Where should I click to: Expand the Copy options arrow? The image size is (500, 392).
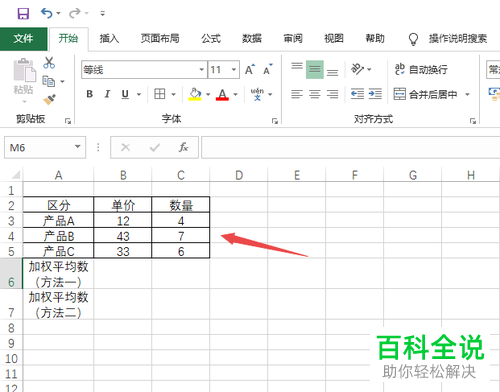pos(62,81)
